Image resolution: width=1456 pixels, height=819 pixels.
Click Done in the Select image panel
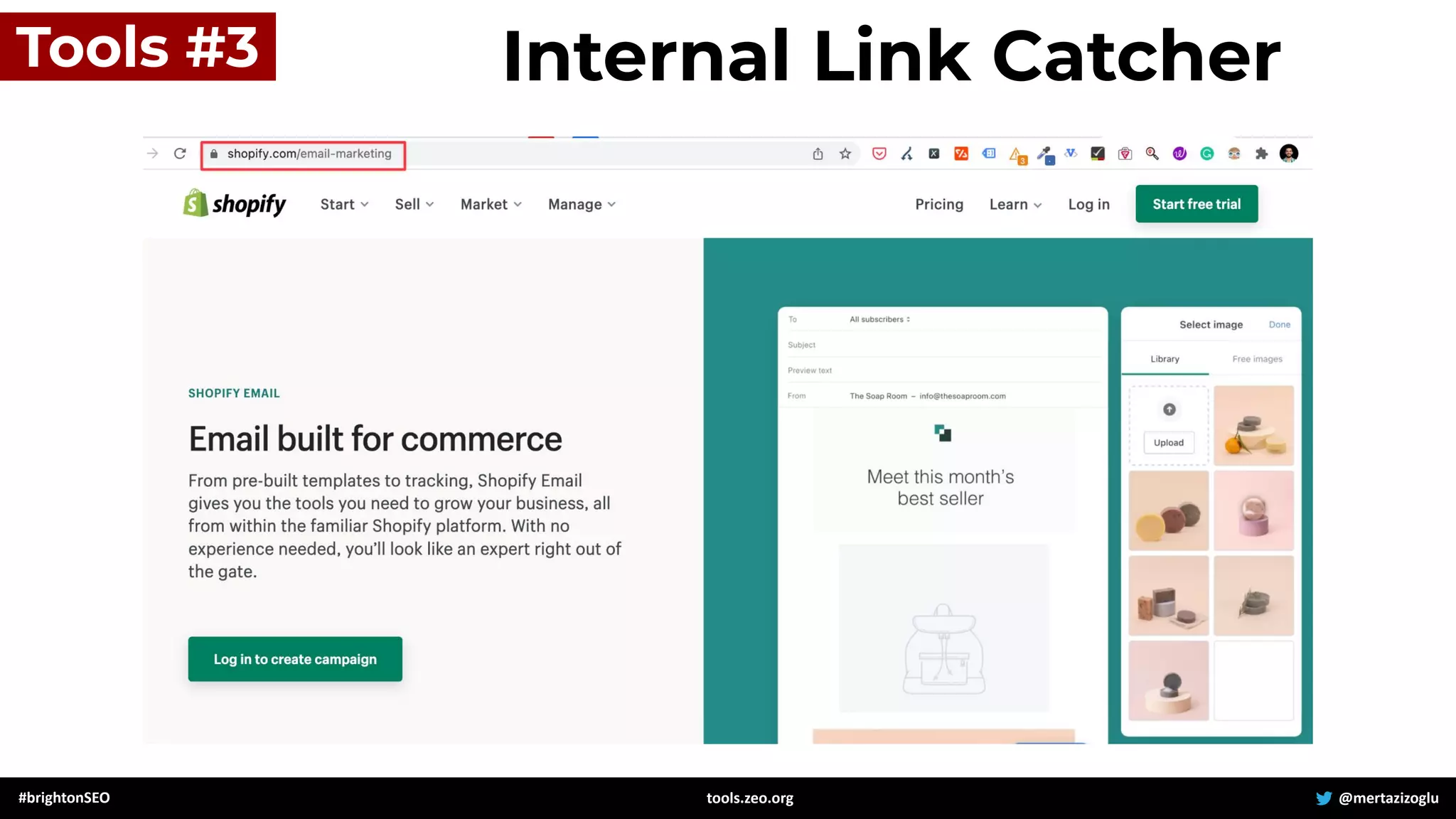[x=1280, y=324]
